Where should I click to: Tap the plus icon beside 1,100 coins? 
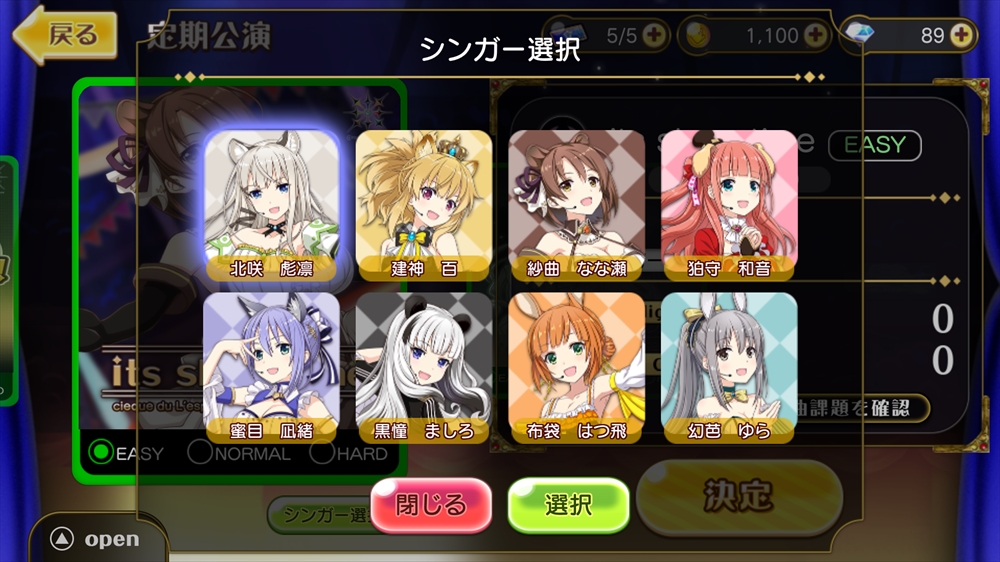coord(816,35)
